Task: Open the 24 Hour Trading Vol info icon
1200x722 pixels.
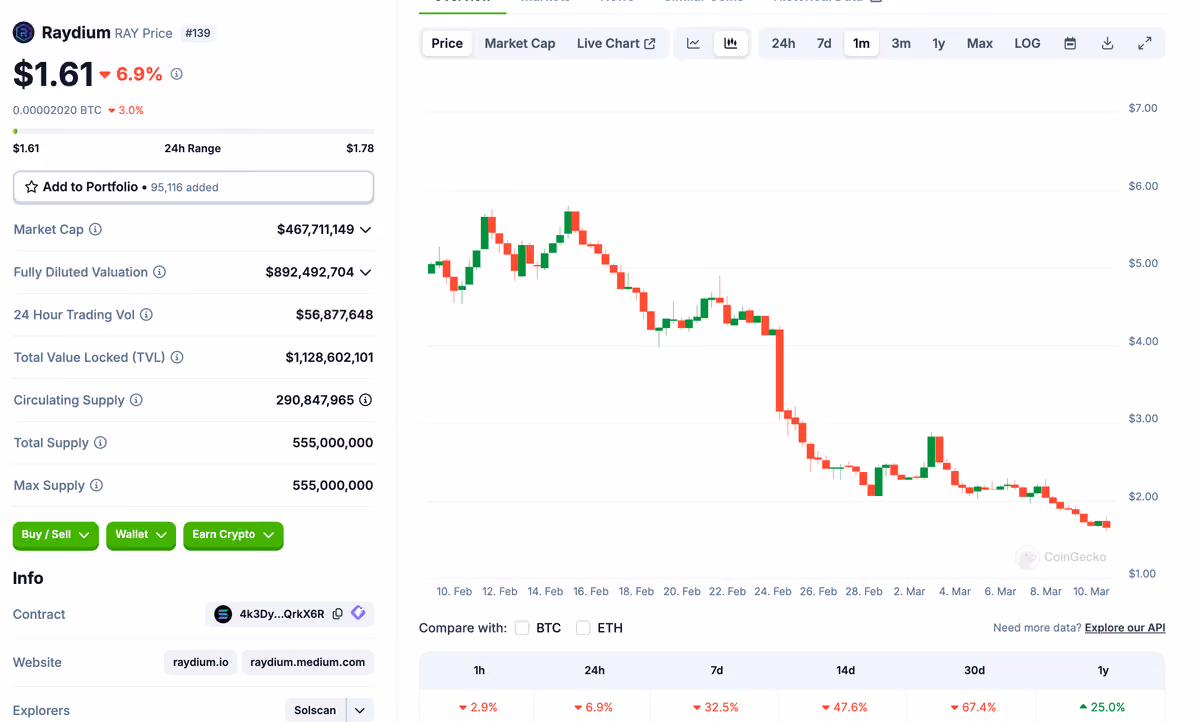Action: [x=147, y=315]
